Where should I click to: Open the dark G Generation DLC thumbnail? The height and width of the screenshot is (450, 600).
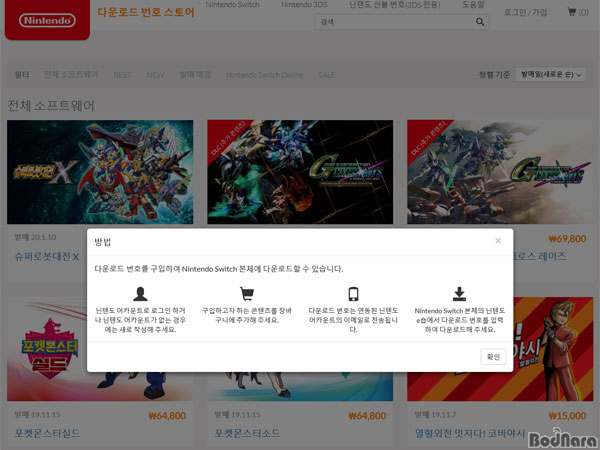(x=300, y=172)
